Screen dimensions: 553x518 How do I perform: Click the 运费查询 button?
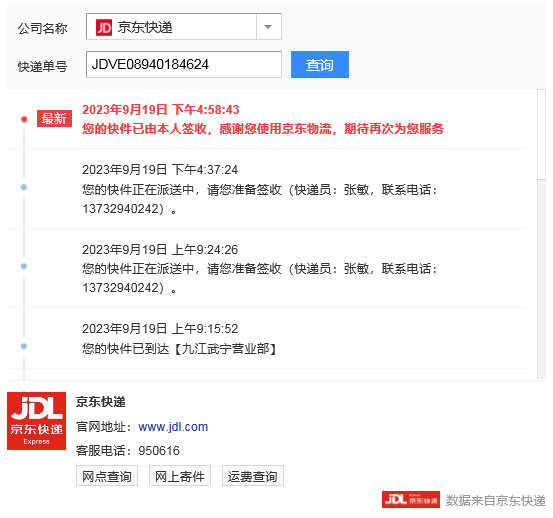coord(253,476)
